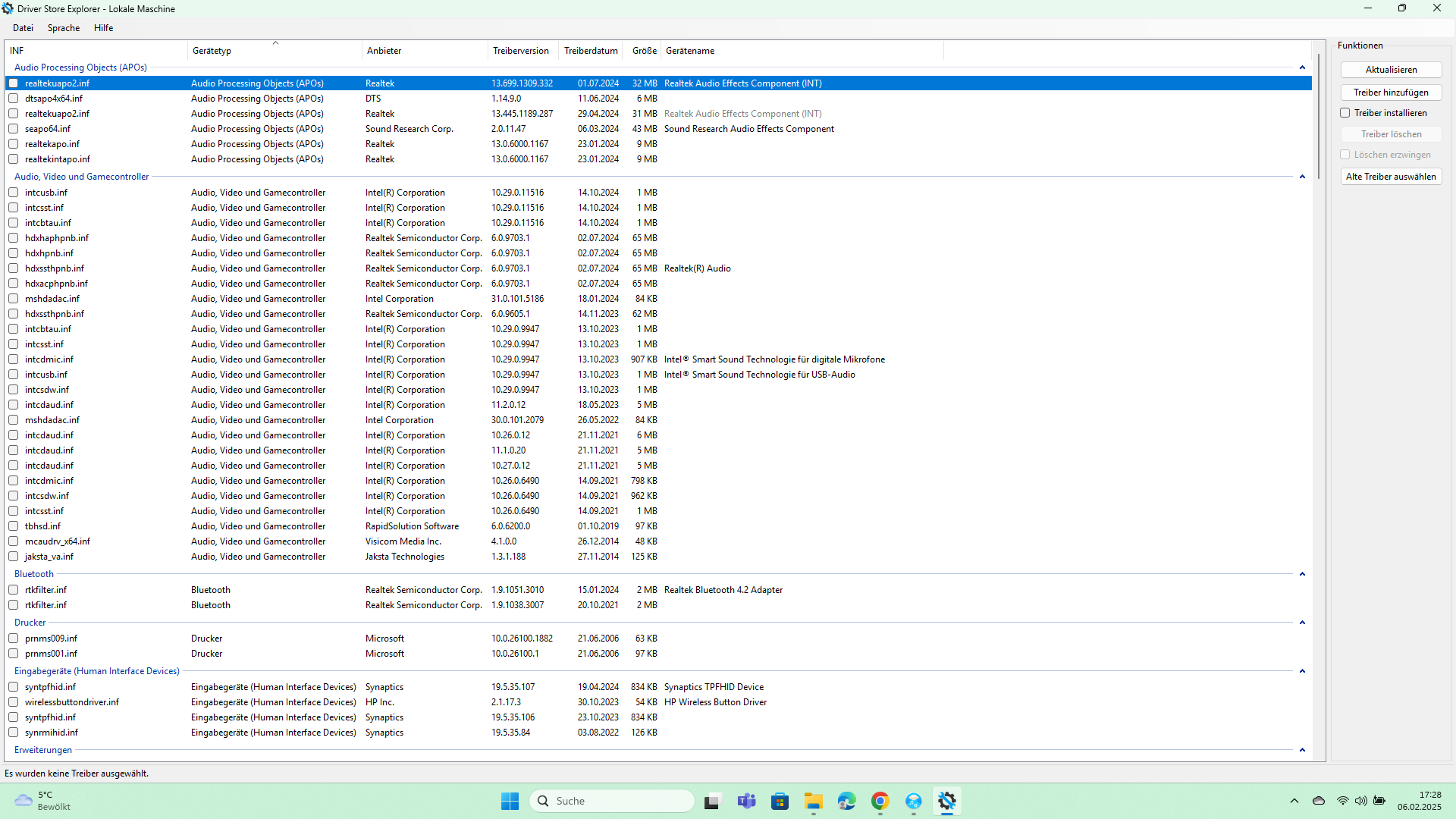Check the box for realtekintapo.inf
The height and width of the screenshot is (819, 1456).
point(14,159)
